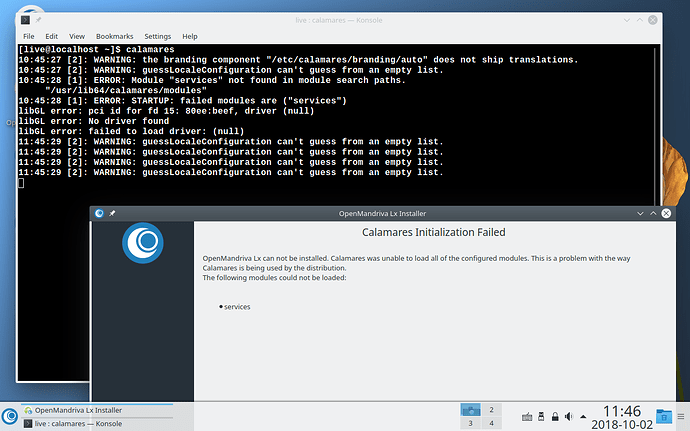The width and height of the screenshot is (690, 431).
Task: Switch to virtual desktop 3 in pager
Action: point(470,423)
